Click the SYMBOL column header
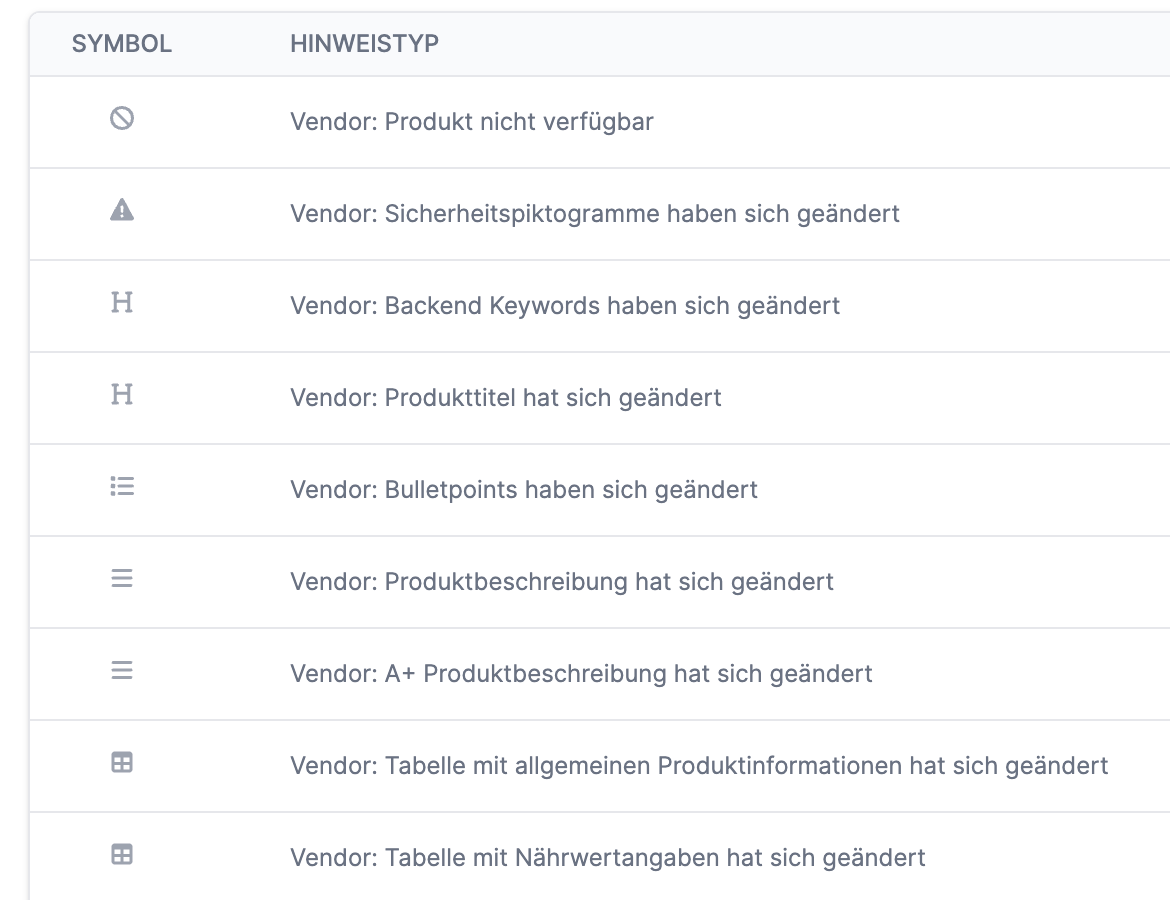 click(121, 44)
